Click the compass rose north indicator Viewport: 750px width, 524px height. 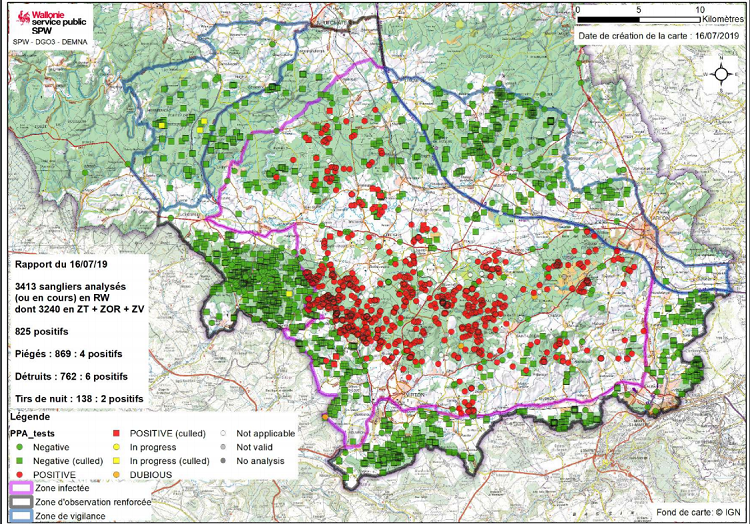[x=718, y=73]
